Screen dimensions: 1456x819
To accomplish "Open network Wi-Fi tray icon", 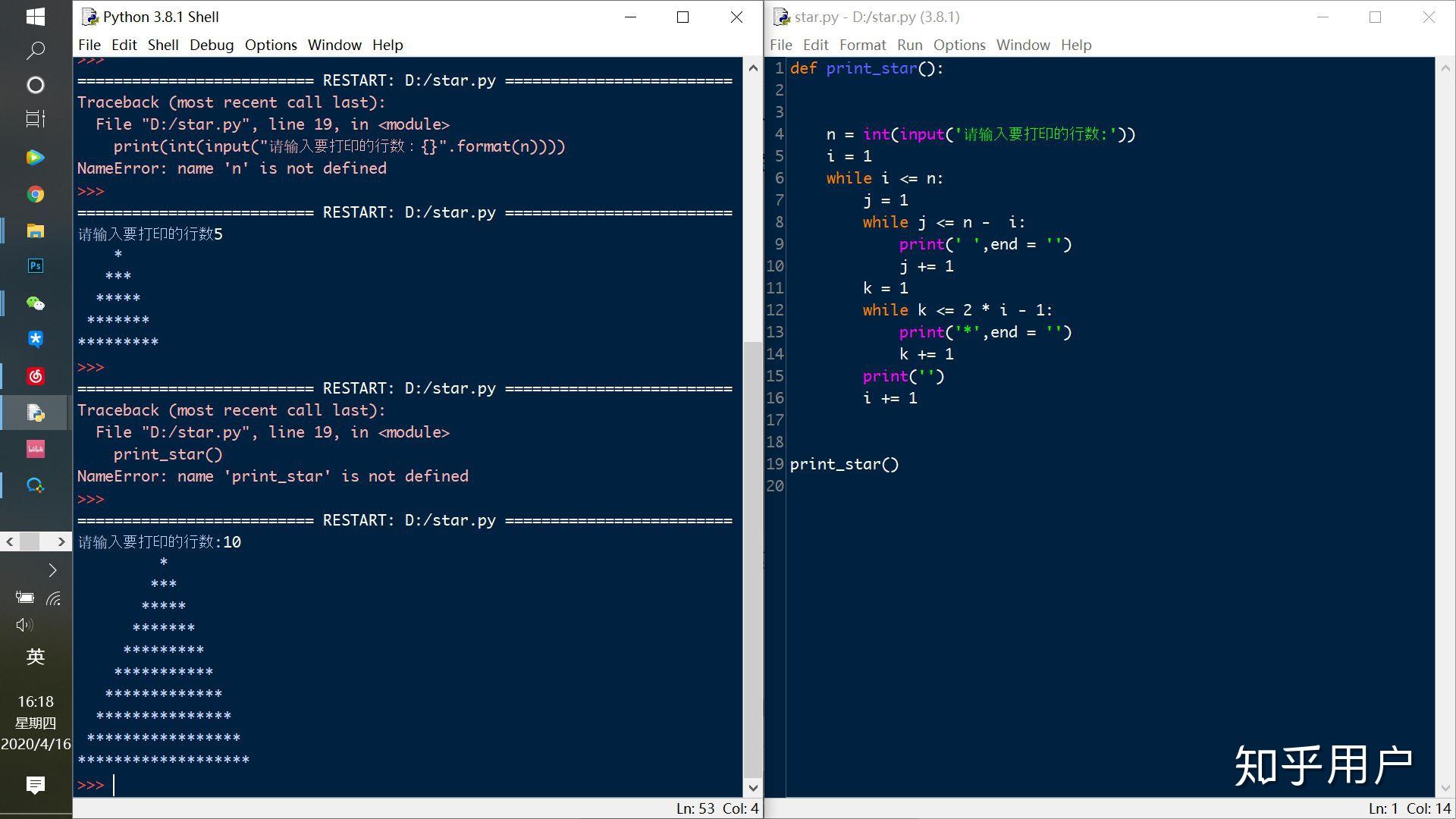I will pyautogui.click(x=53, y=598).
